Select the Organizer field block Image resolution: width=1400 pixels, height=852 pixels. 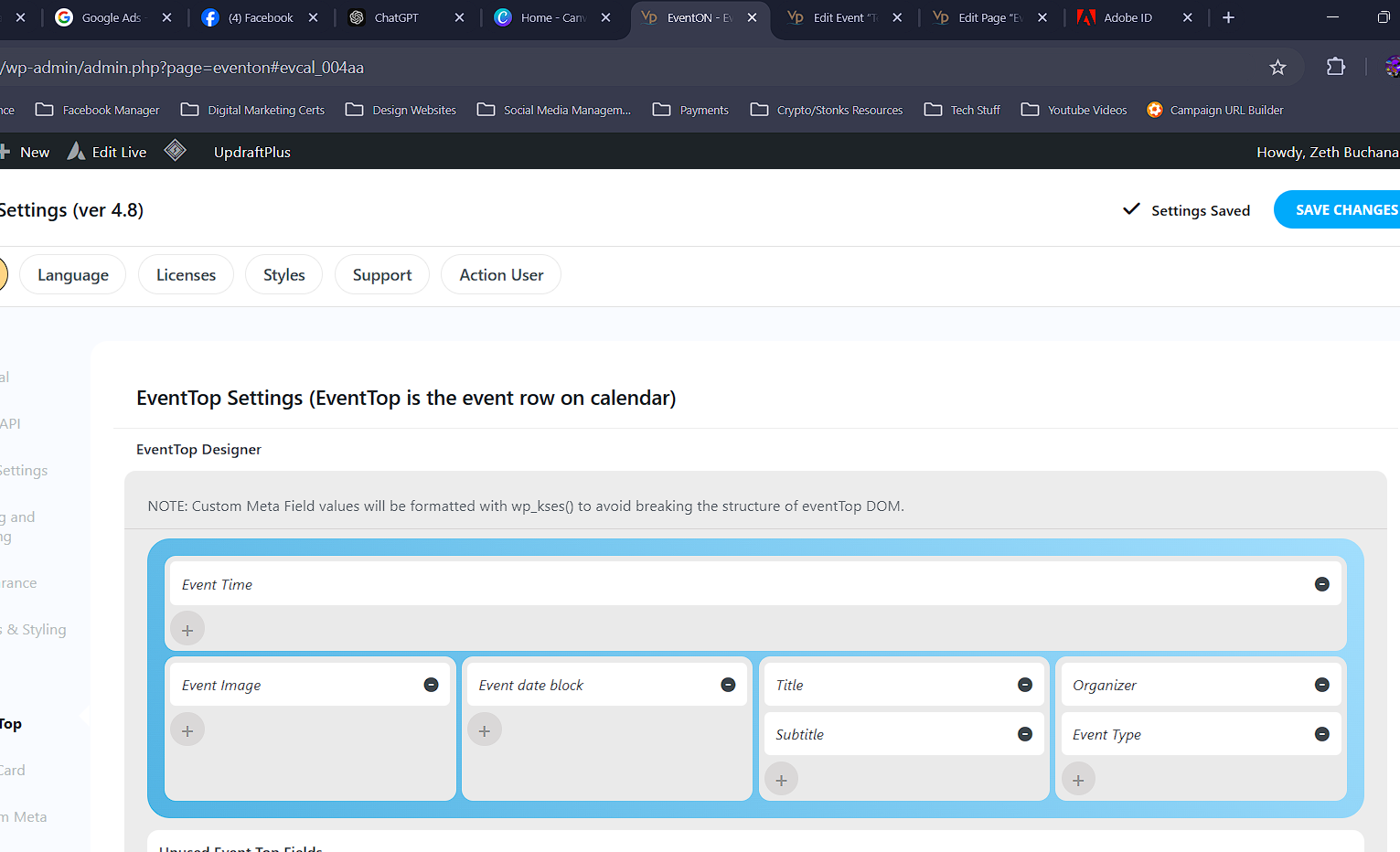[1201, 685]
